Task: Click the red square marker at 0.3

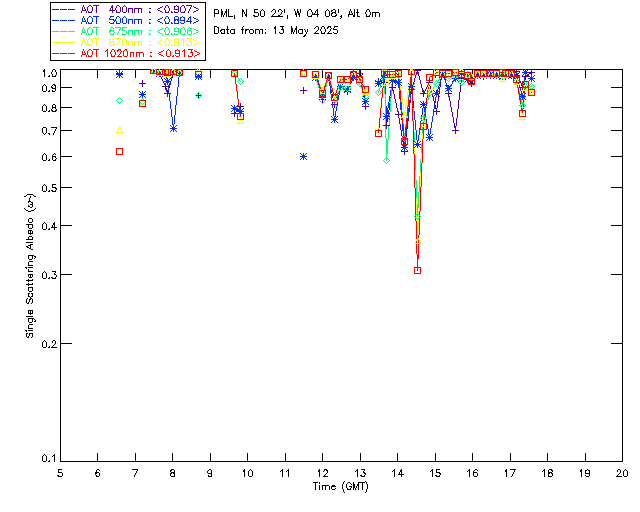Action: (417, 270)
